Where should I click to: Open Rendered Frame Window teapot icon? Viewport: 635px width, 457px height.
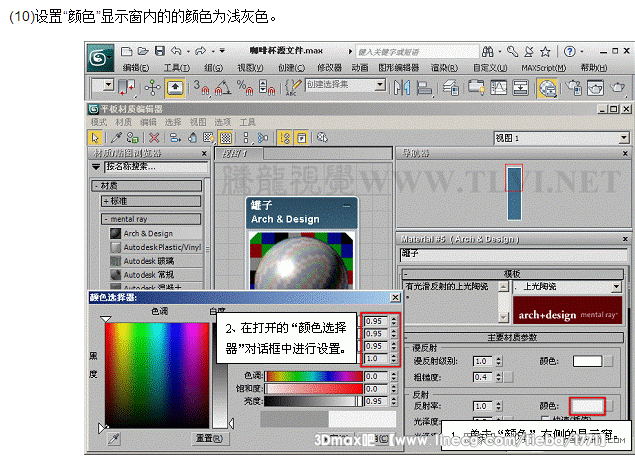click(596, 88)
